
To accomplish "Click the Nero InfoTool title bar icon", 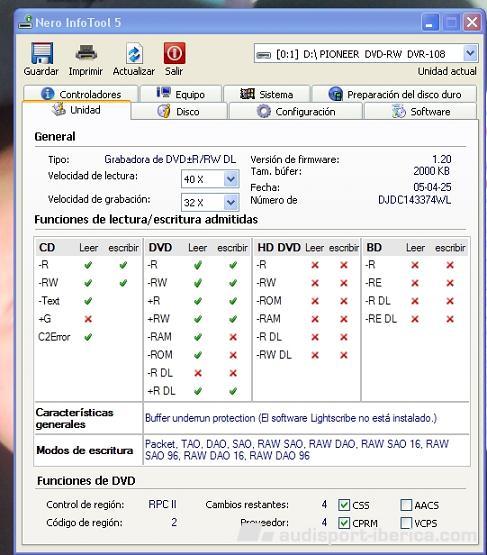I will 25,22.
